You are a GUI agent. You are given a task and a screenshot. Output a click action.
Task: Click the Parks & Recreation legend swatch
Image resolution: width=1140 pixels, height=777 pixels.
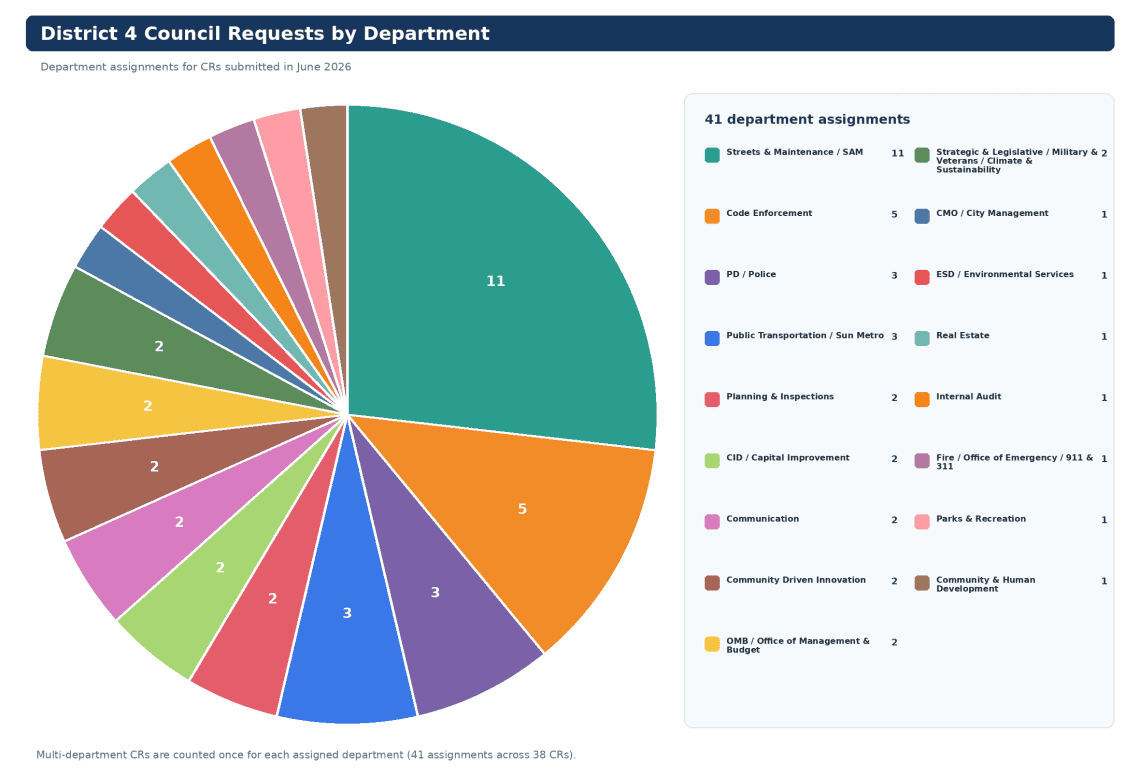[x=922, y=521]
